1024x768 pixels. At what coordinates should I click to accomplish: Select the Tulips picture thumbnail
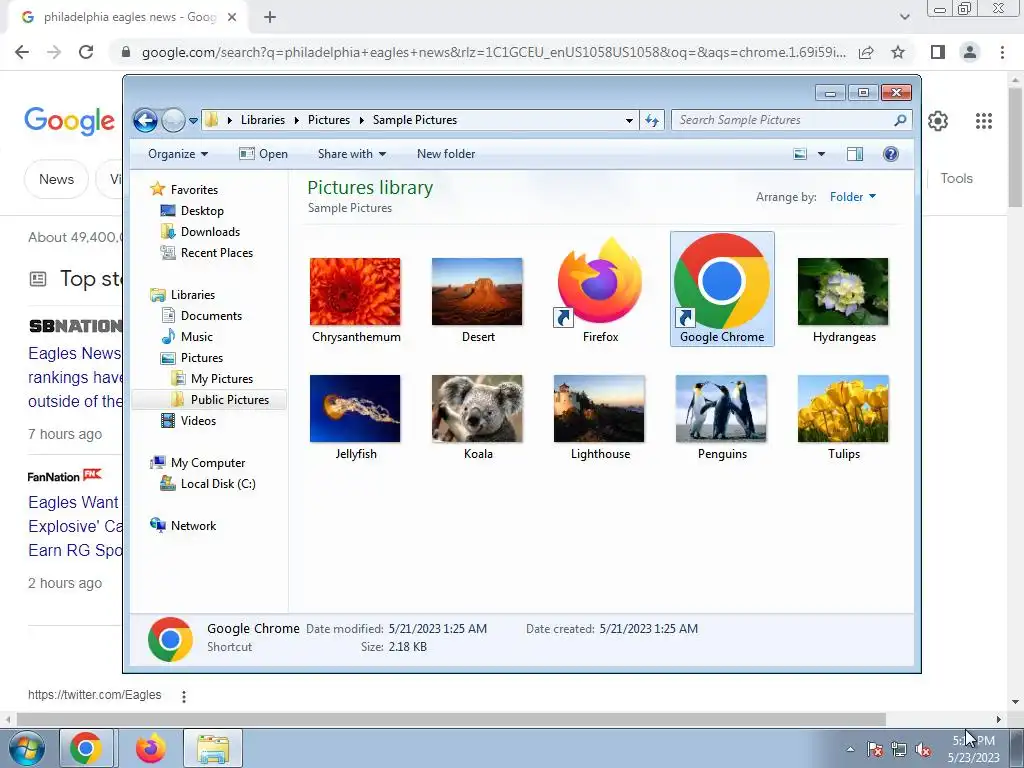(843, 409)
